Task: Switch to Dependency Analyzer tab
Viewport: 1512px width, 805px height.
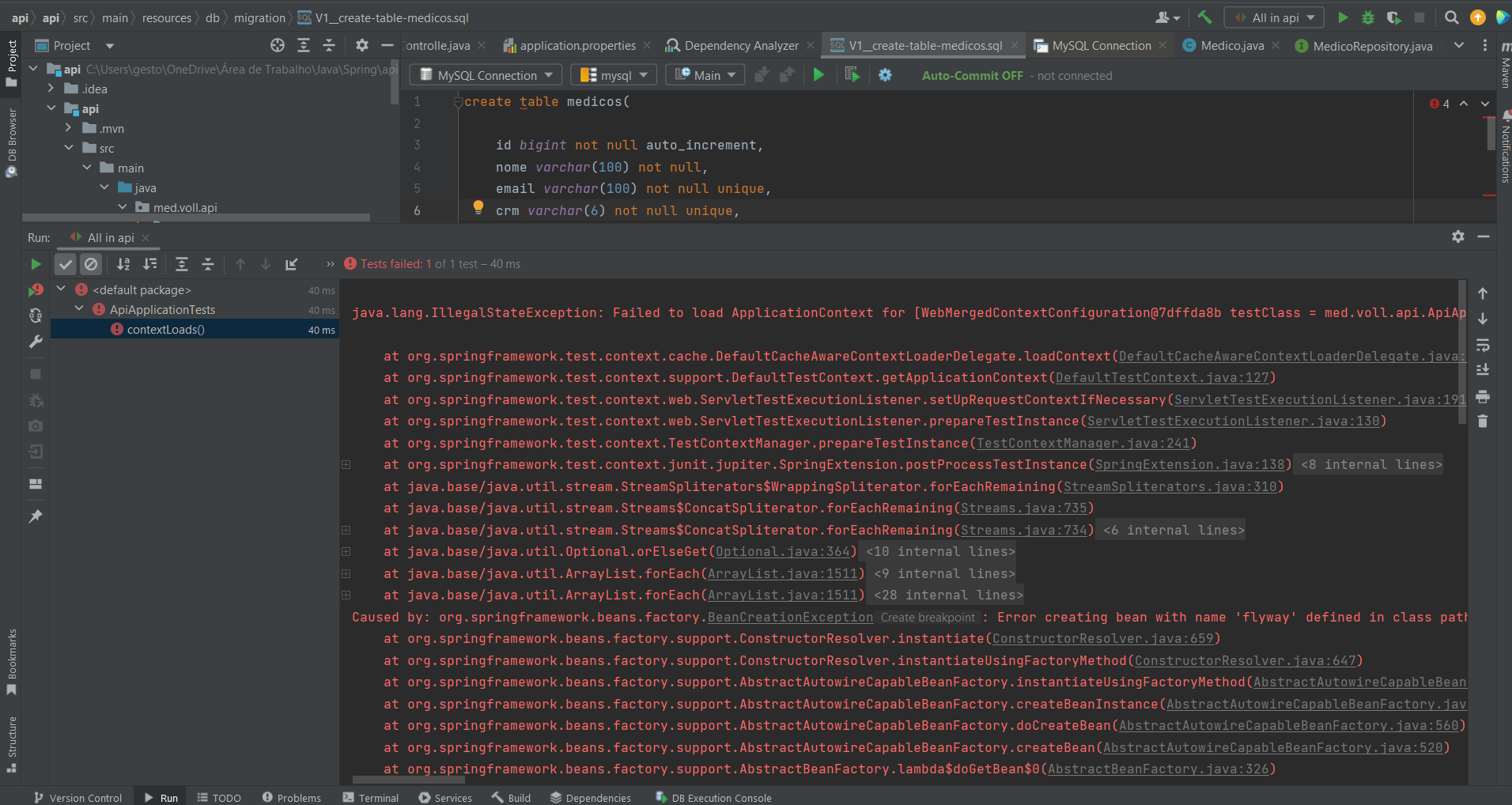Action: (x=740, y=46)
